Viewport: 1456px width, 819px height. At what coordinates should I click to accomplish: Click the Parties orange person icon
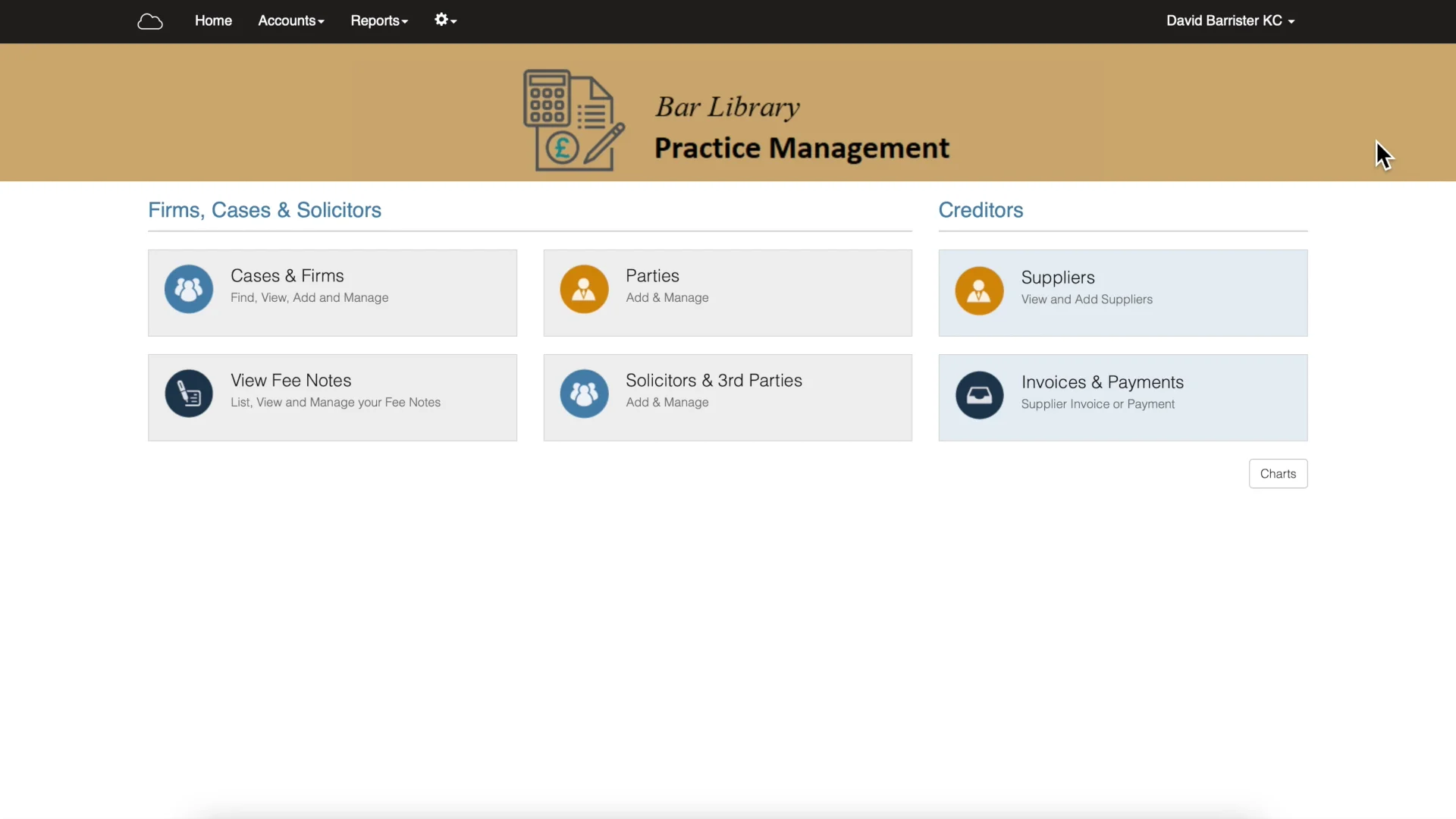click(x=584, y=289)
